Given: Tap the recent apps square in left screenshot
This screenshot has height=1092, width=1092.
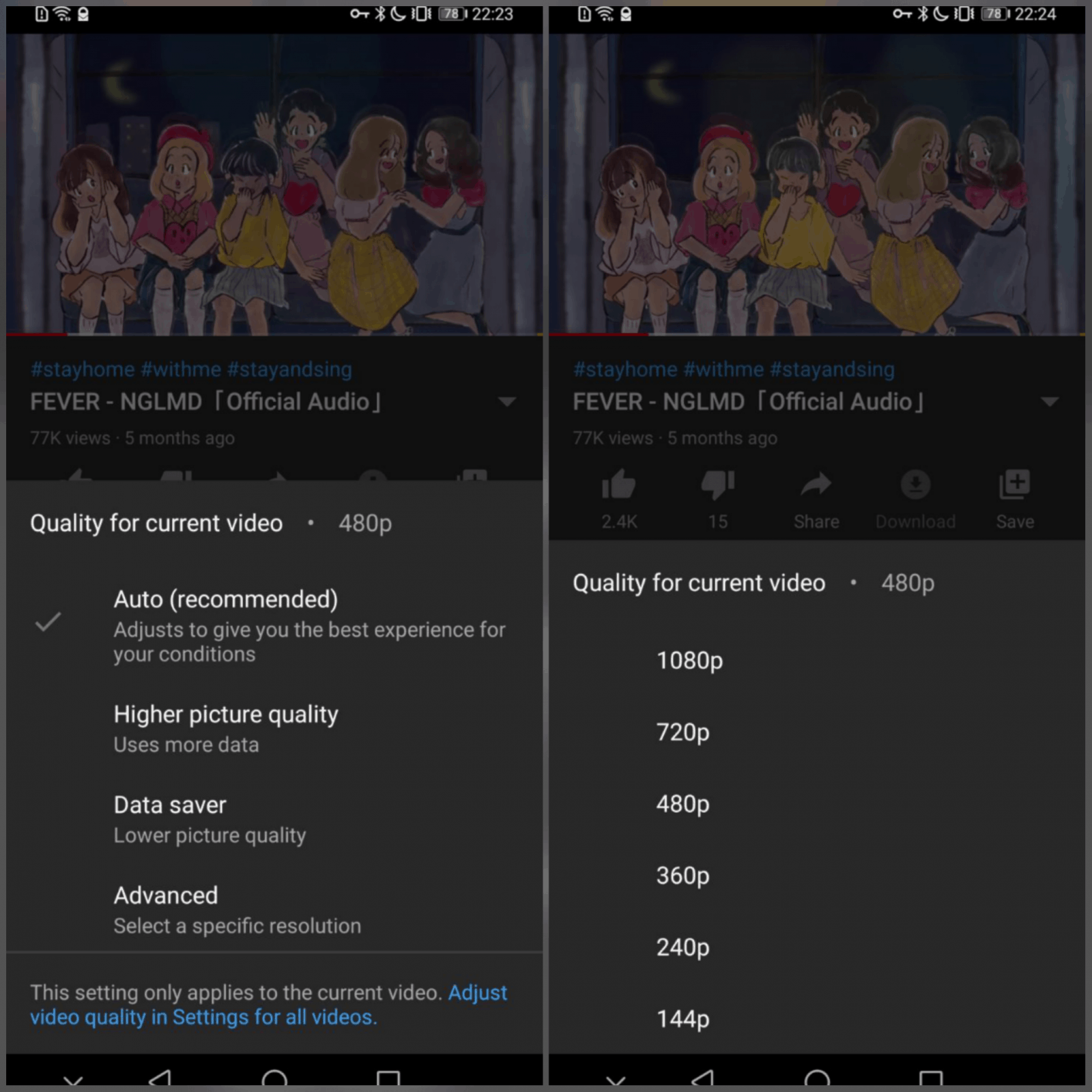Looking at the screenshot, I should pos(388,1077).
